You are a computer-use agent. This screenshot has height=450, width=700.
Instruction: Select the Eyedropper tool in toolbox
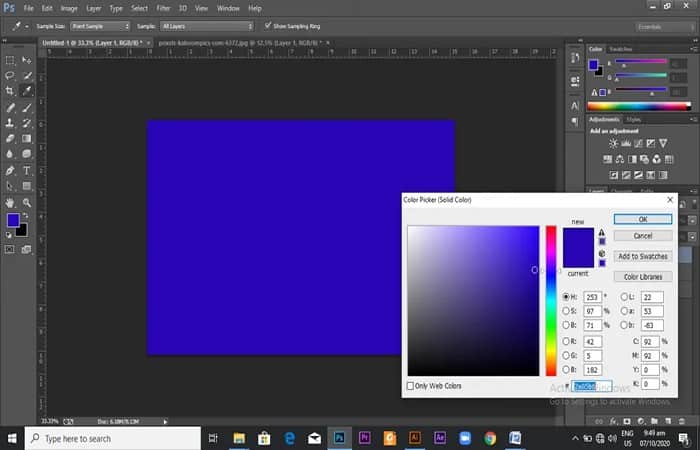click(x=27, y=91)
